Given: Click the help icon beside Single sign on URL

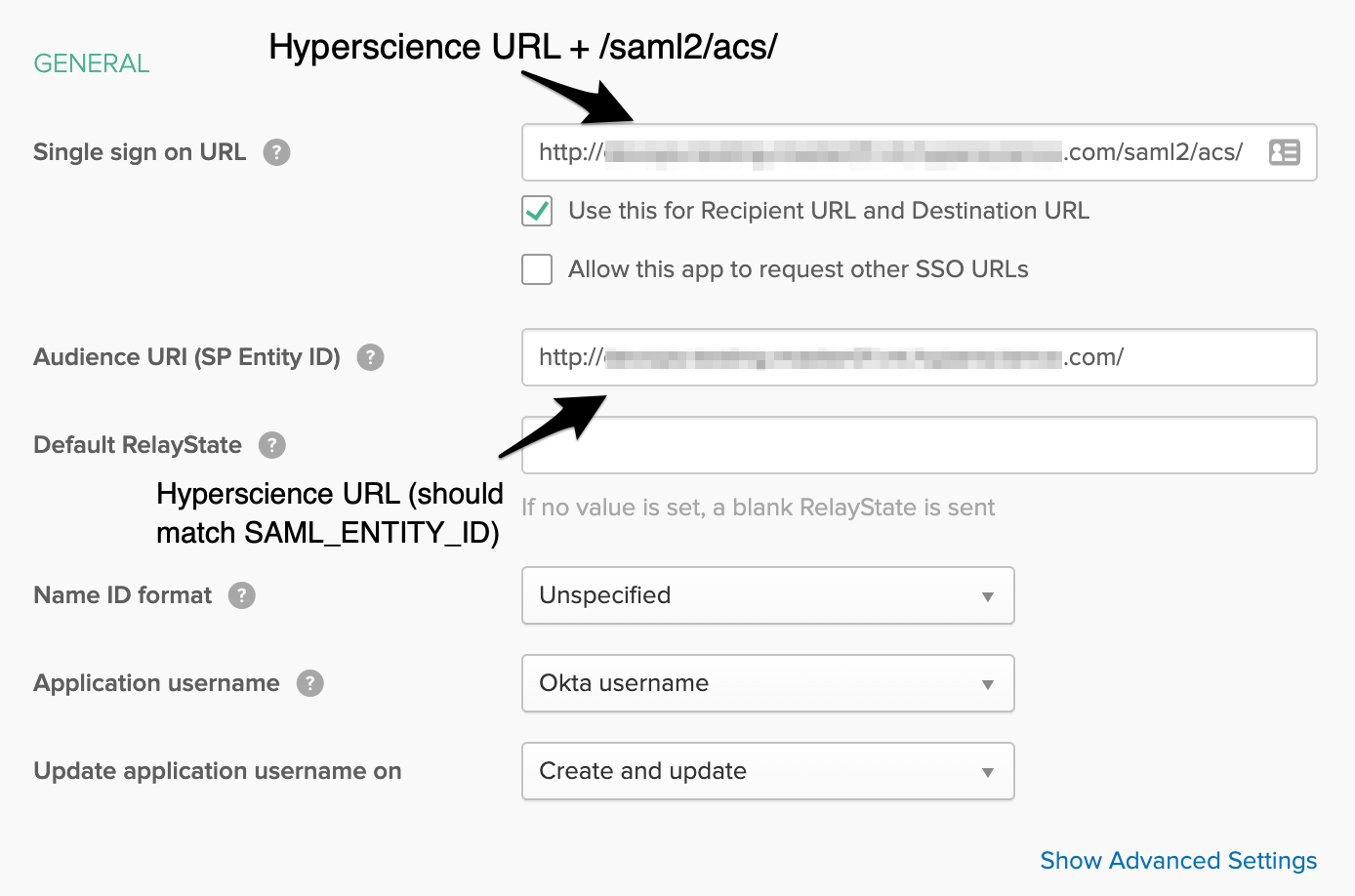Looking at the screenshot, I should 277,152.
